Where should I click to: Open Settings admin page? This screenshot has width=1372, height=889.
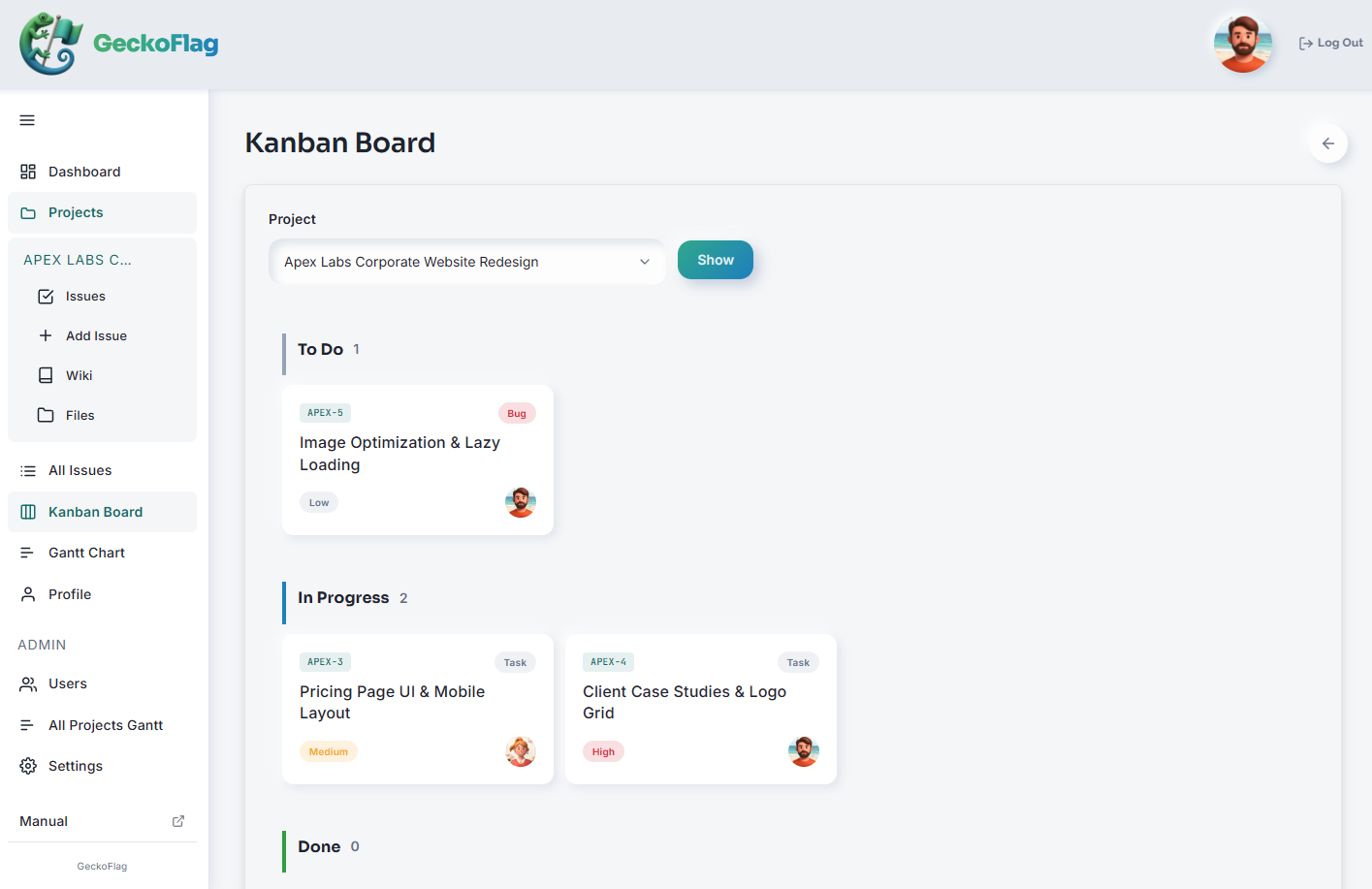pyautogui.click(x=102, y=766)
